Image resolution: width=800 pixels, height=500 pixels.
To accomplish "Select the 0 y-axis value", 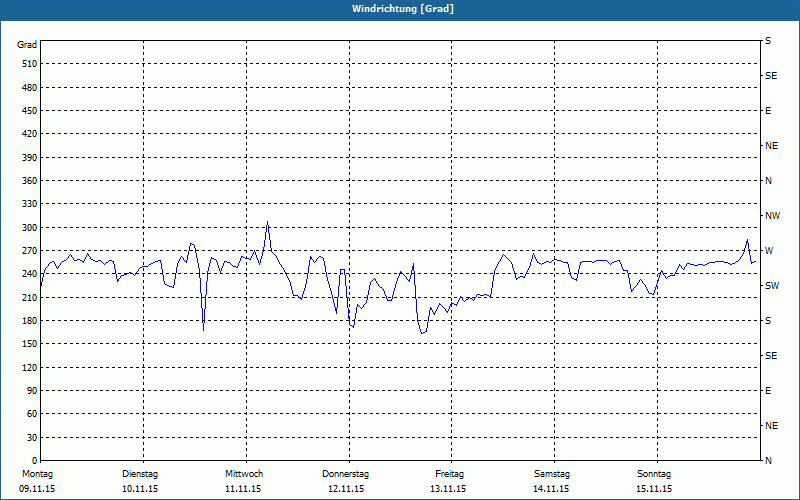I will pyautogui.click(x=35, y=461).
